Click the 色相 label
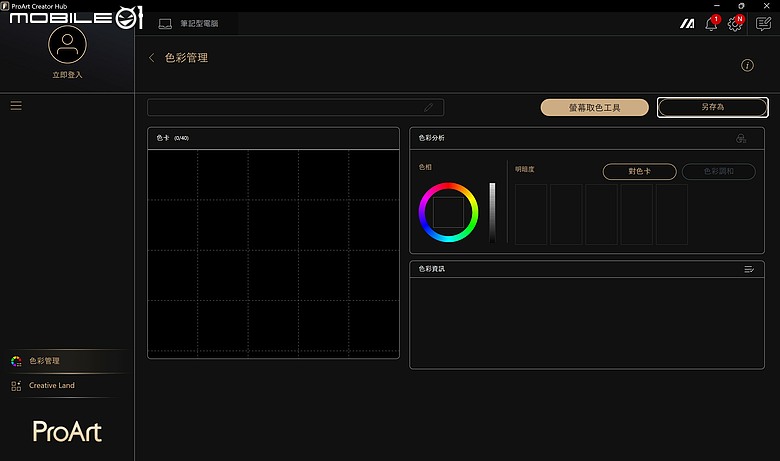Screen dimensions: 780x461 coord(425,168)
